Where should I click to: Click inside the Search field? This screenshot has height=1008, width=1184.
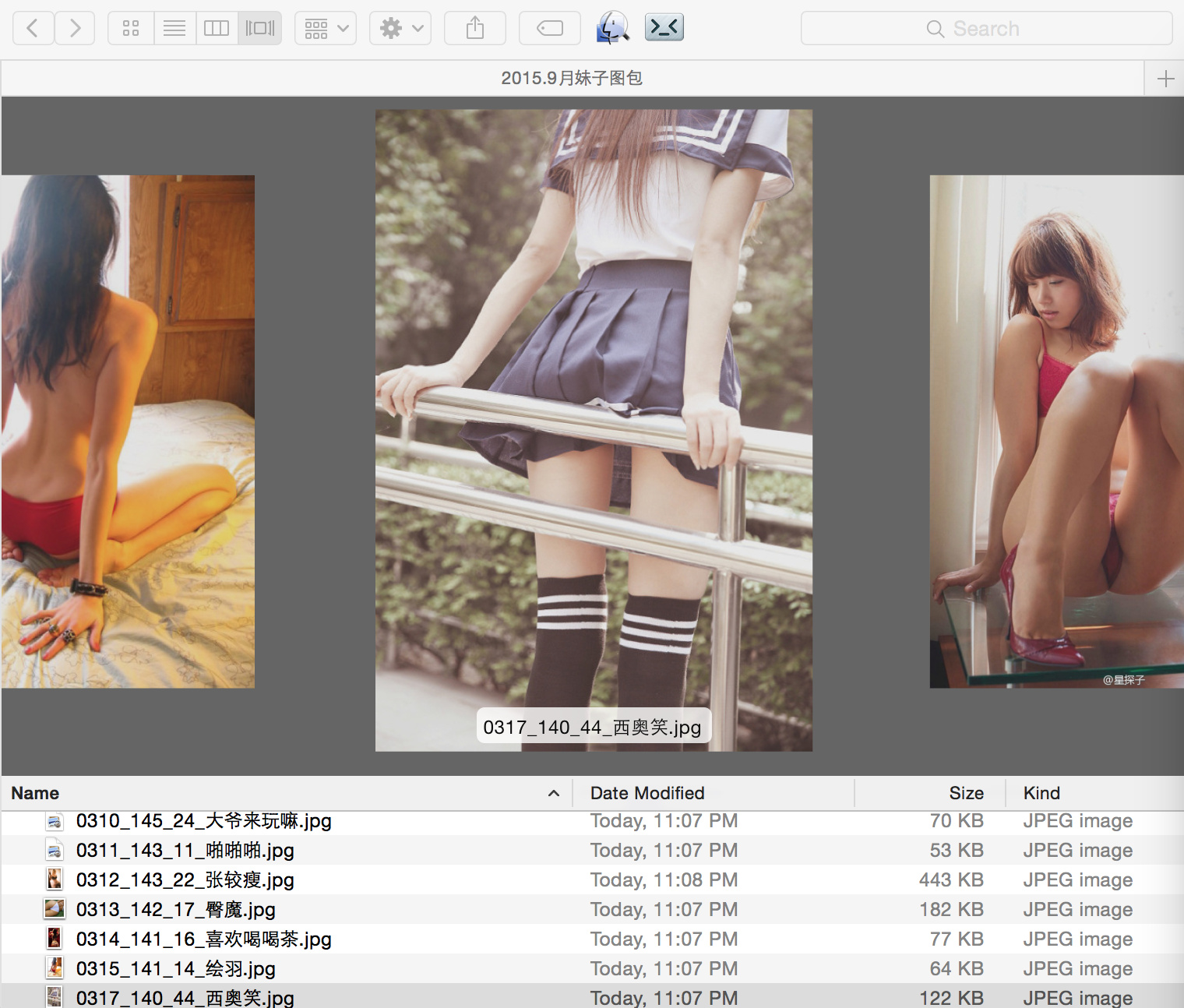point(986,29)
